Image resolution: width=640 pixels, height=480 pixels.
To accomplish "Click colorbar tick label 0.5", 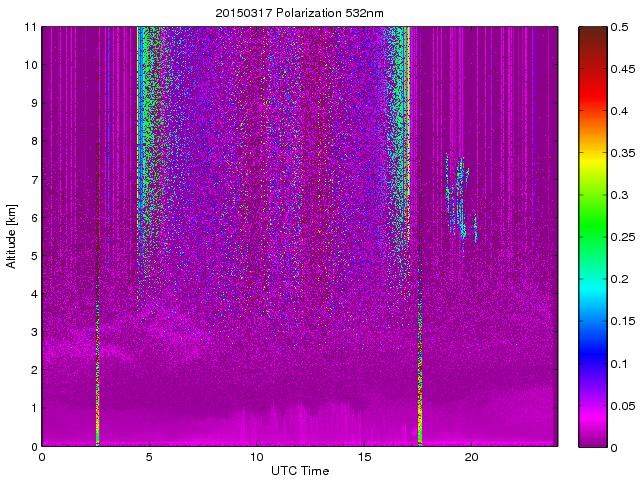I will point(619,27).
